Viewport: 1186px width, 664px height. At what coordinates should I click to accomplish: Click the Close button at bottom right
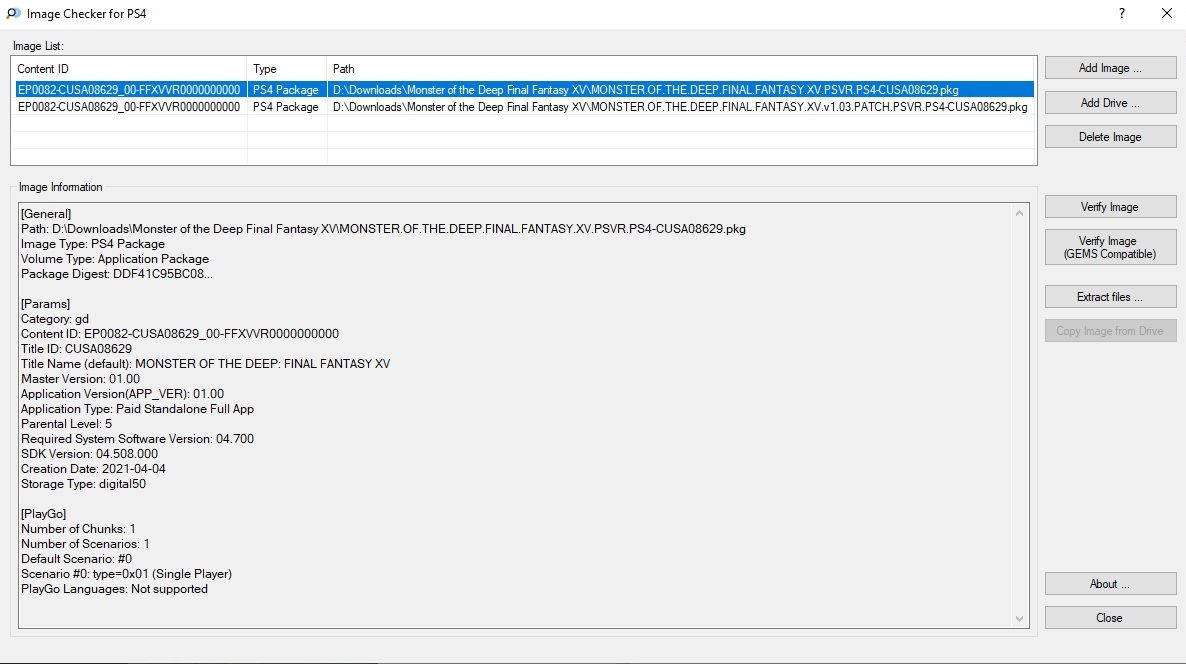click(1110, 618)
